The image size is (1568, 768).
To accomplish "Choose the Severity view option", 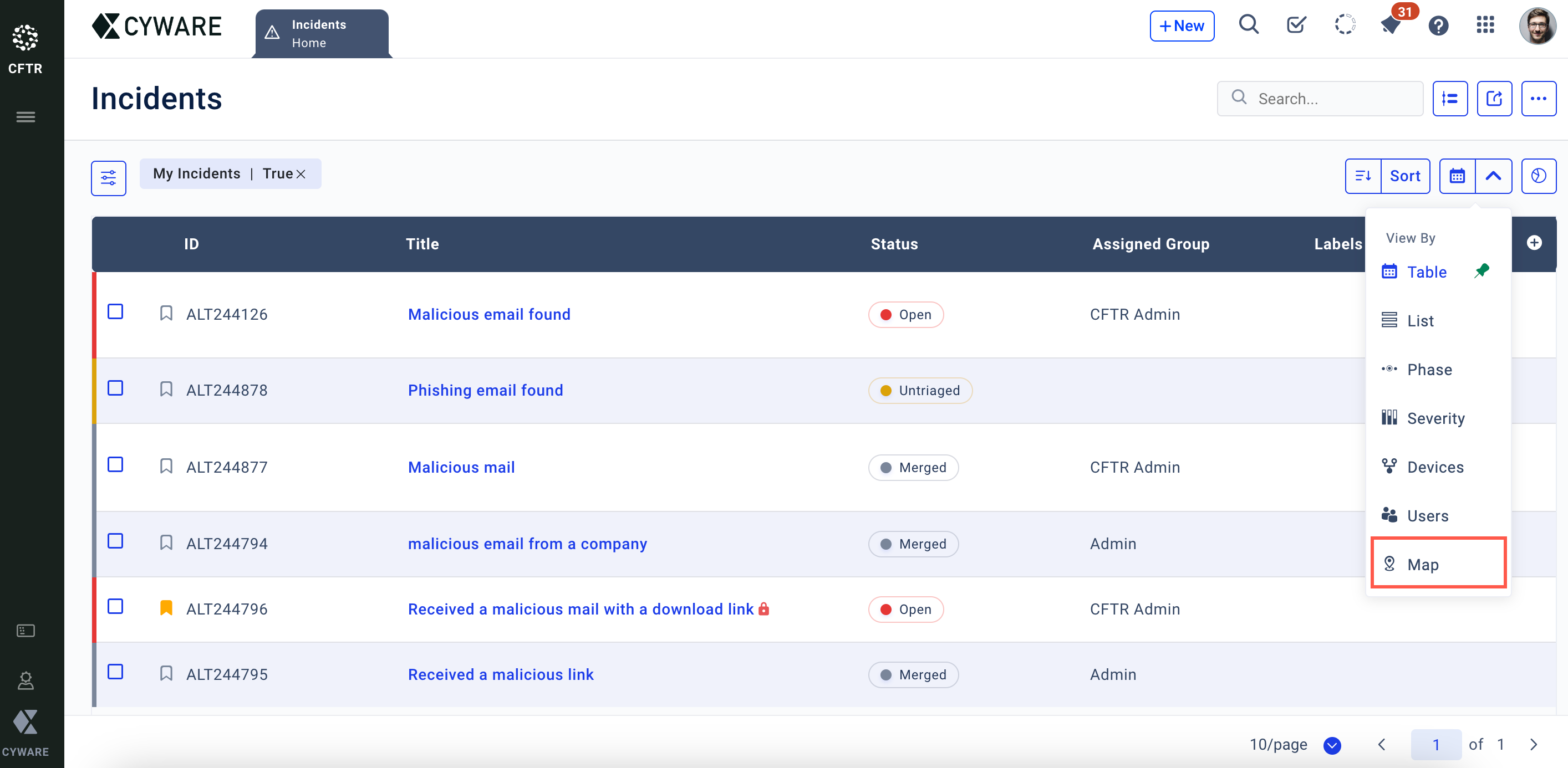I will tap(1435, 418).
